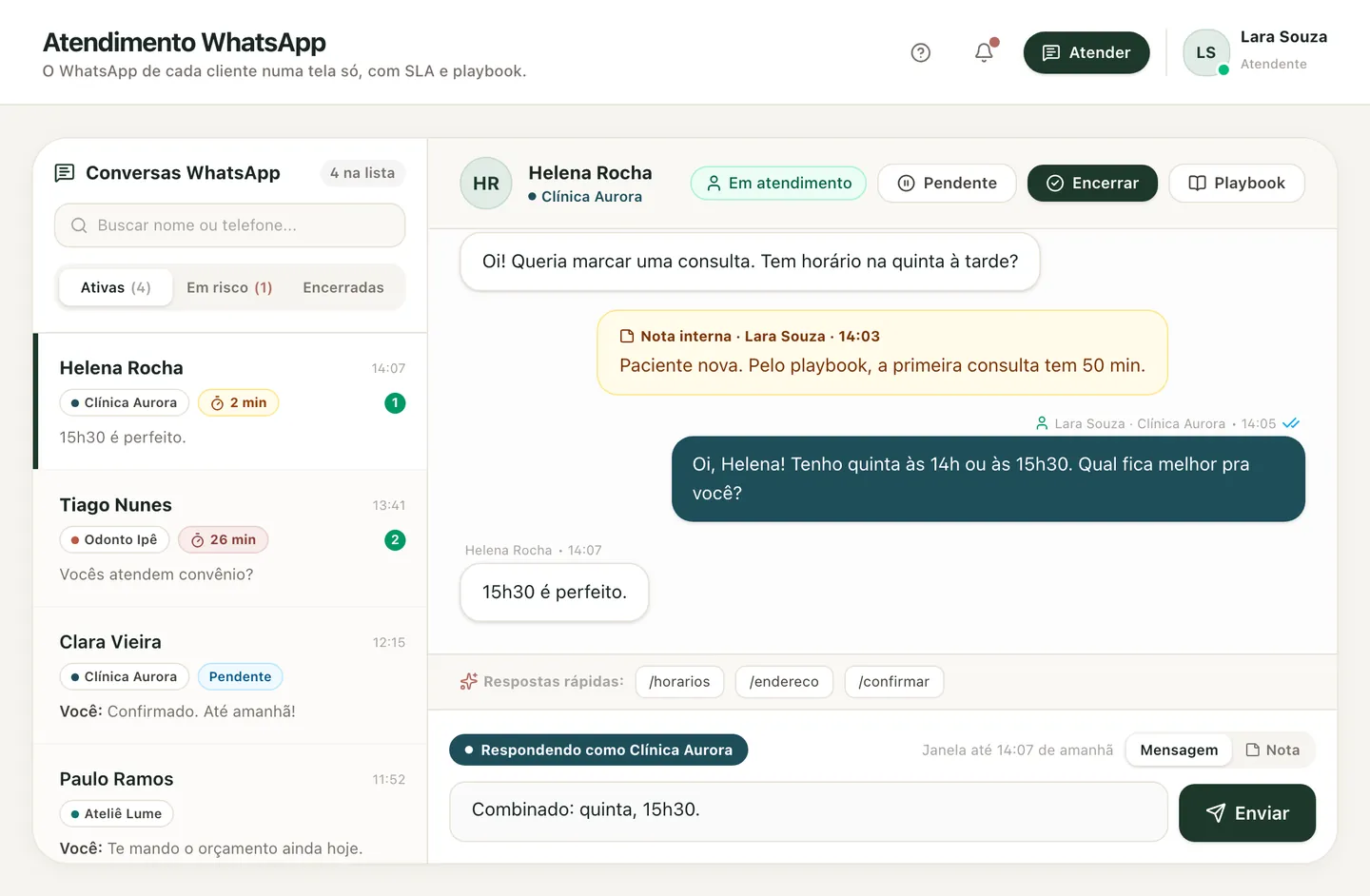Switch to the Ativas (4) tab
The image size is (1370, 896).
click(x=116, y=287)
